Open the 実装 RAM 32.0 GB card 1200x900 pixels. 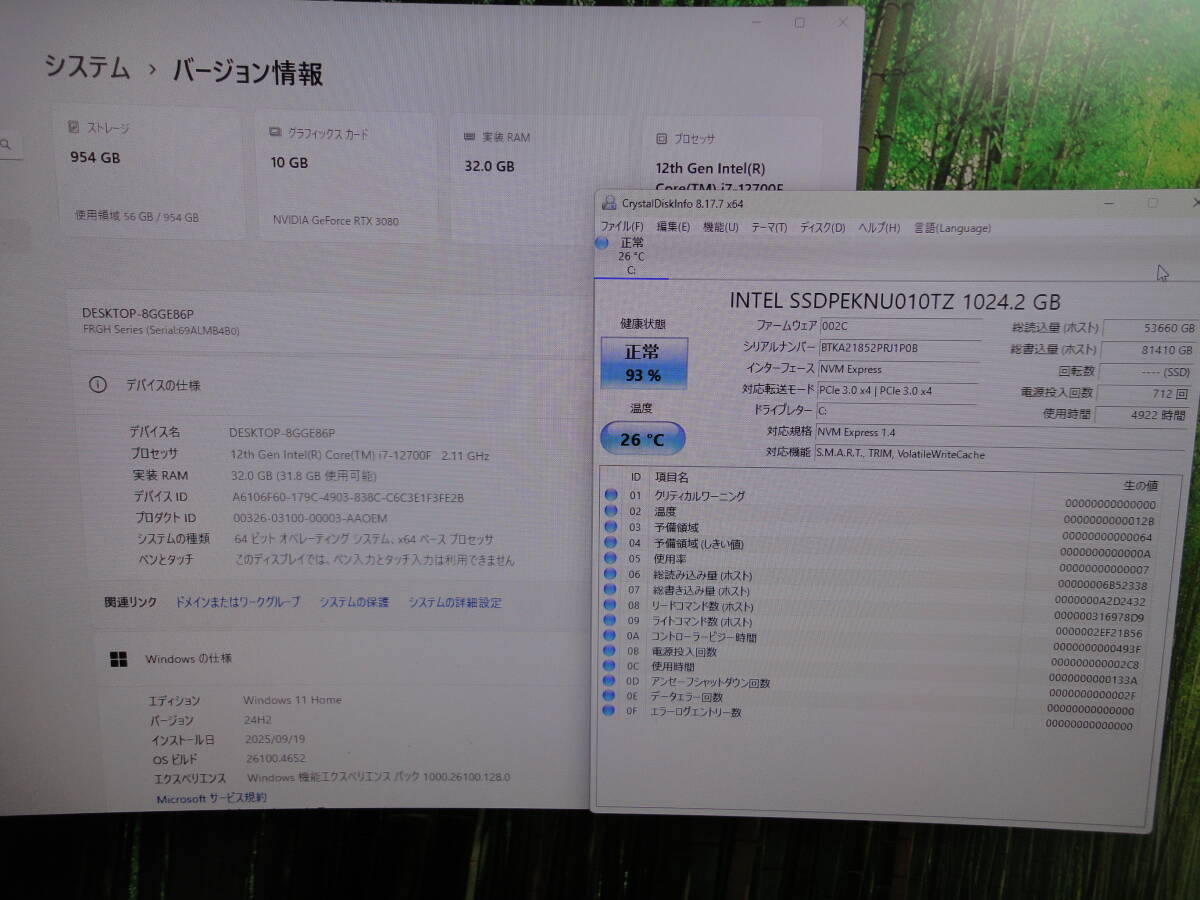[x=539, y=180]
